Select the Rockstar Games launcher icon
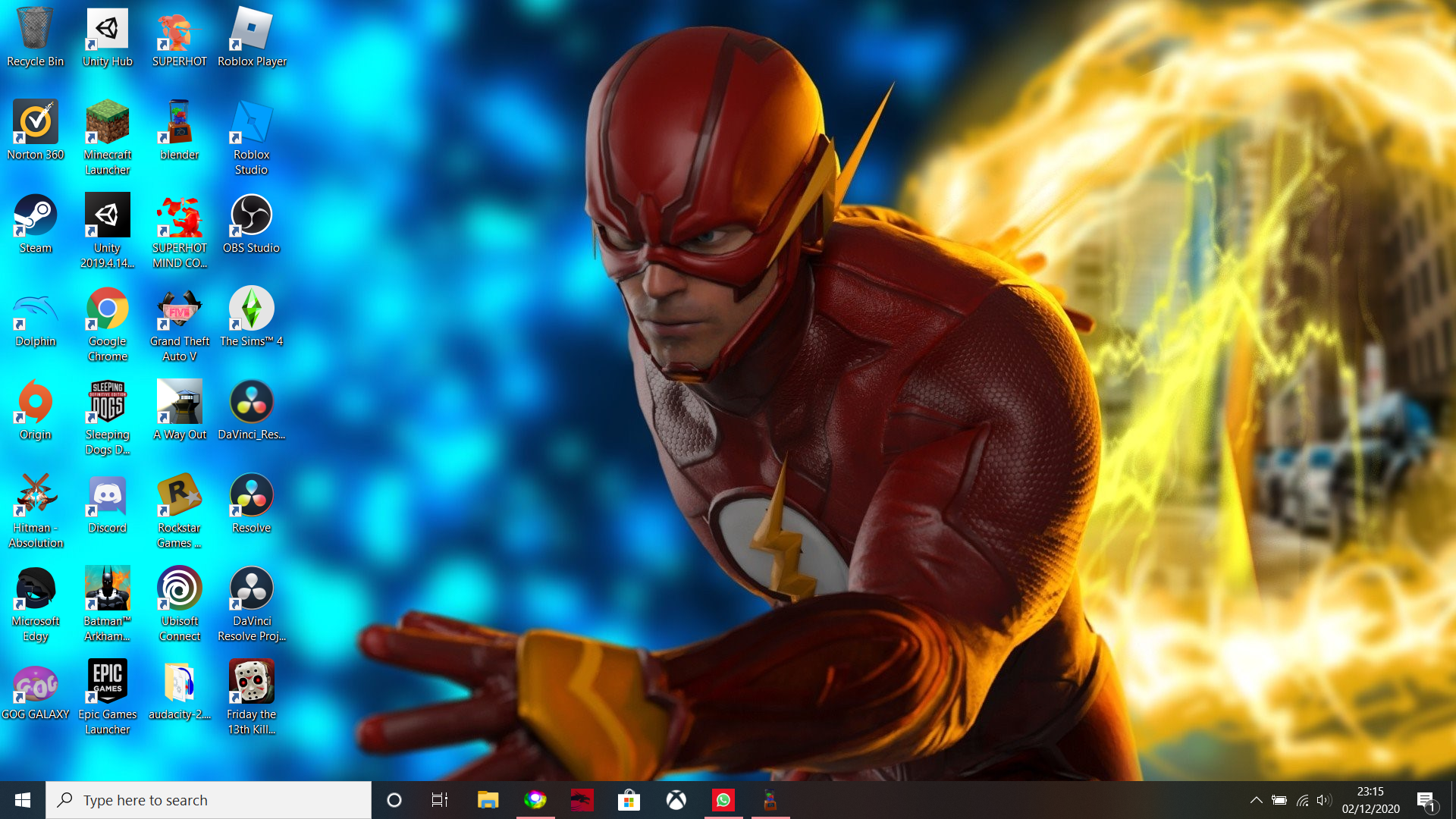 point(179,511)
